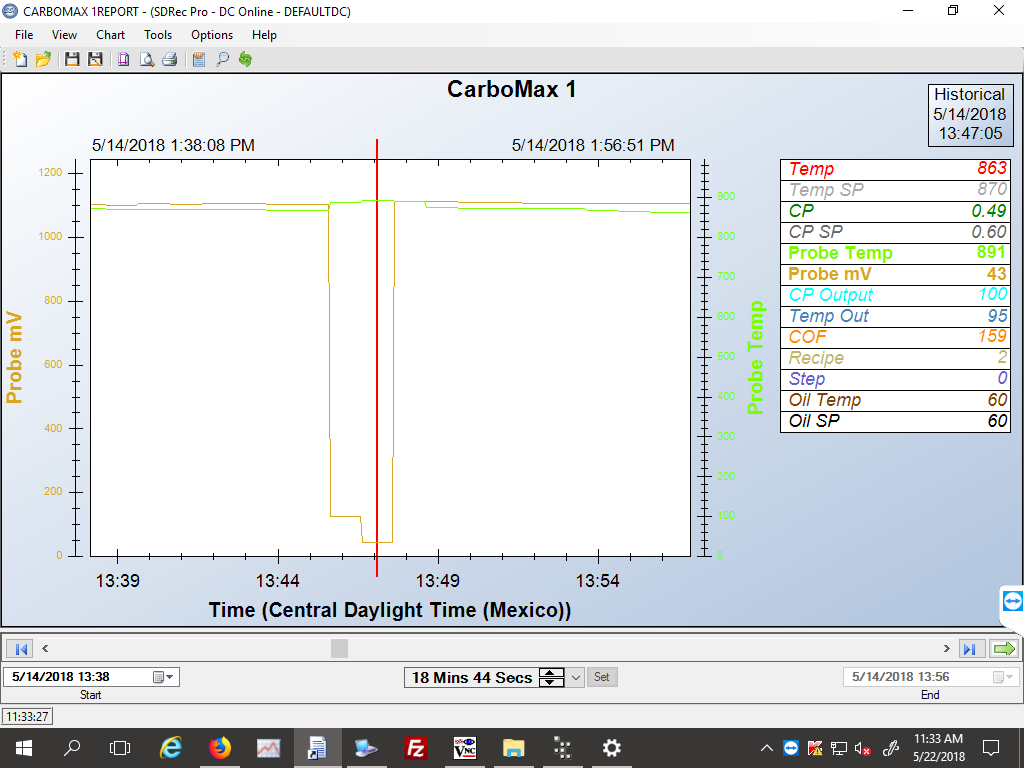Open the Chart menu
The image size is (1024, 768).
tap(110, 35)
